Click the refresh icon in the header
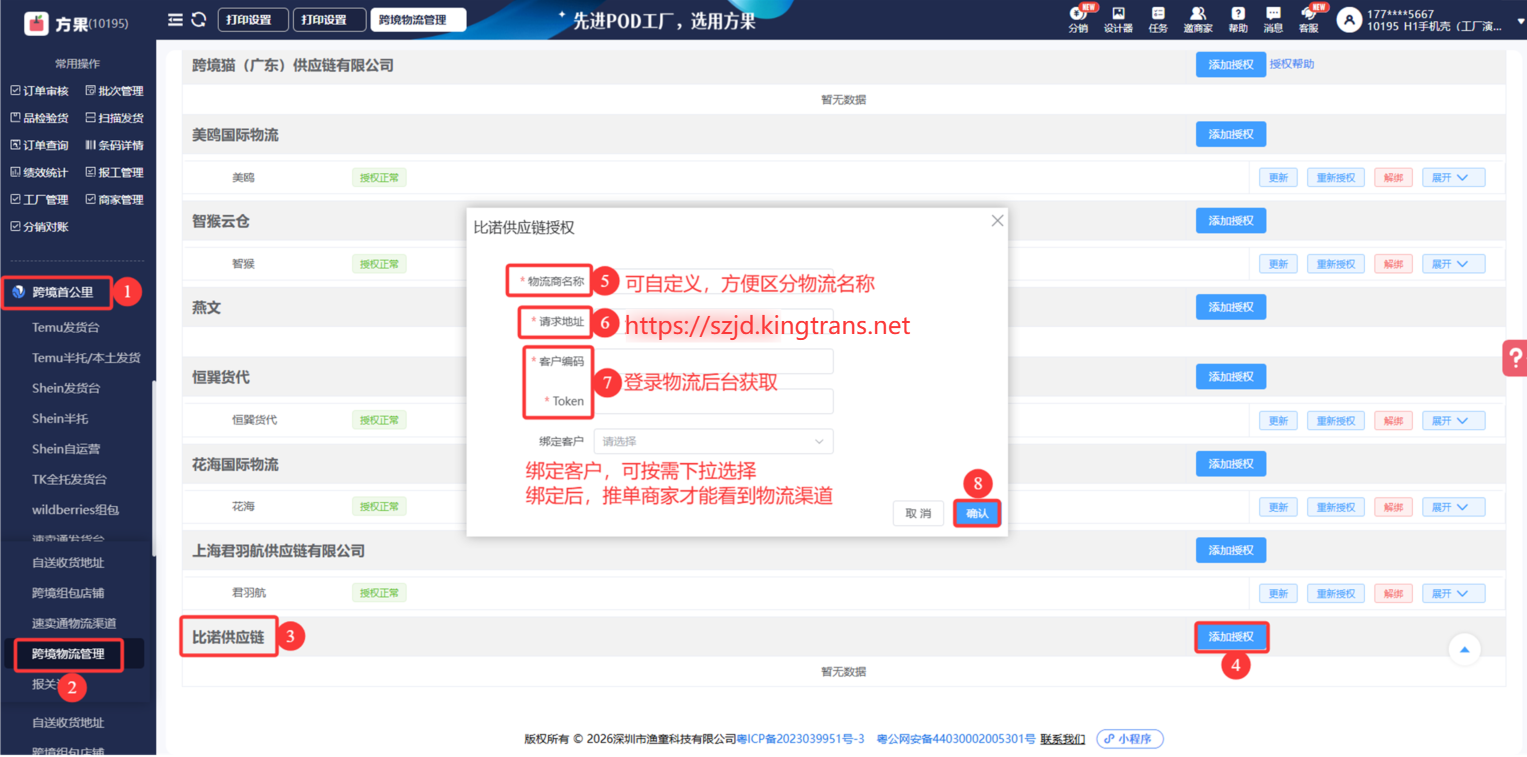 click(198, 20)
